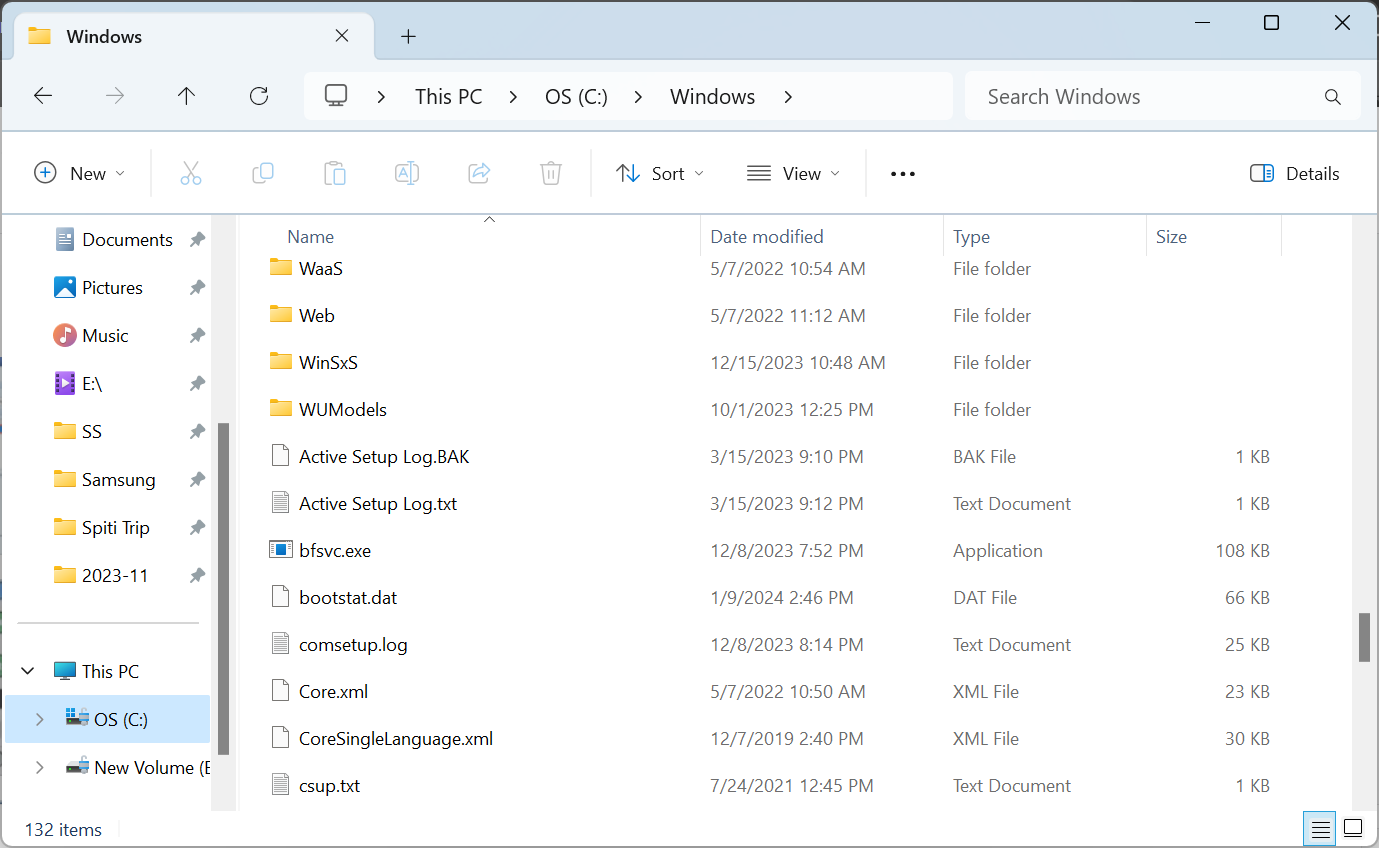Viewport: 1379px width, 848px height.
Task: Select Active Setup Log.BAK file
Action: (384, 456)
